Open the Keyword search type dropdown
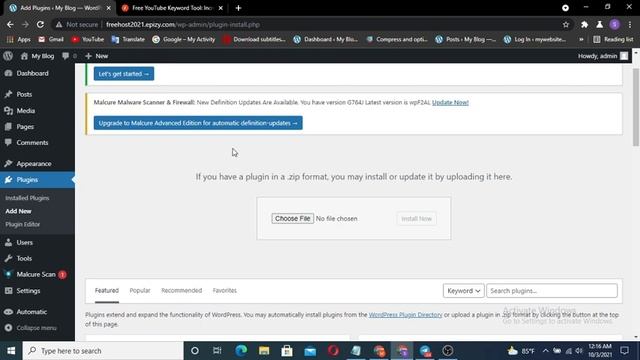The image size is (640, 360). pos(464,291)
